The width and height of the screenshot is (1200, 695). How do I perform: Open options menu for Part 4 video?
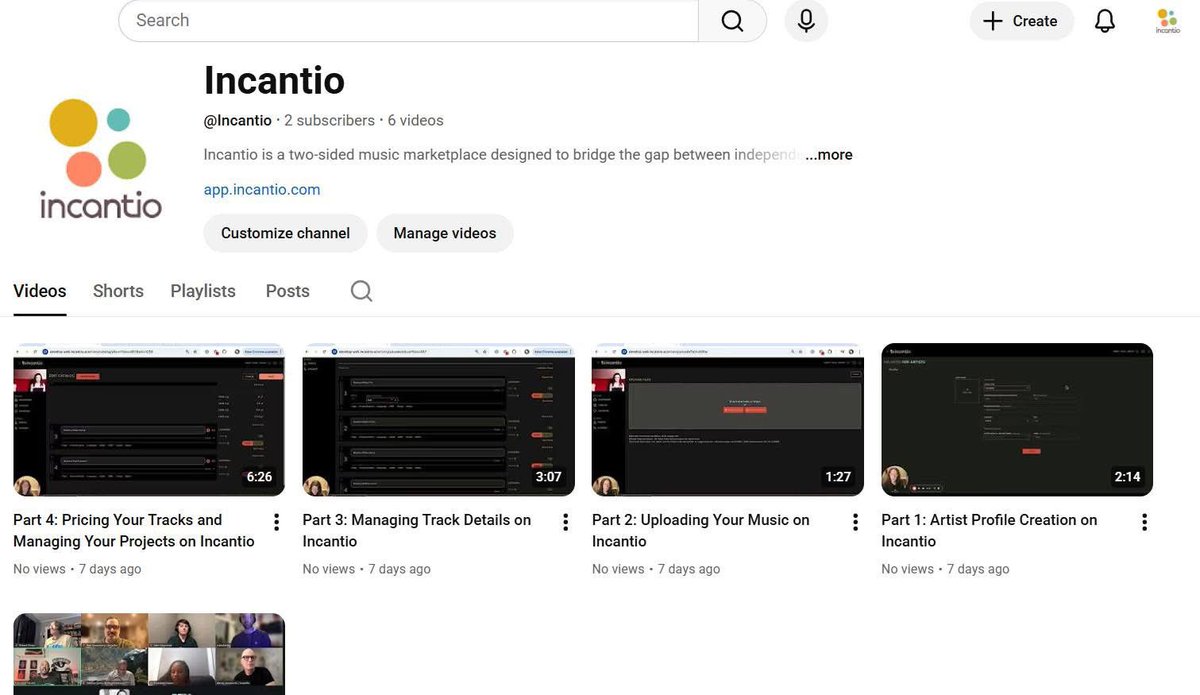(276, 522)
